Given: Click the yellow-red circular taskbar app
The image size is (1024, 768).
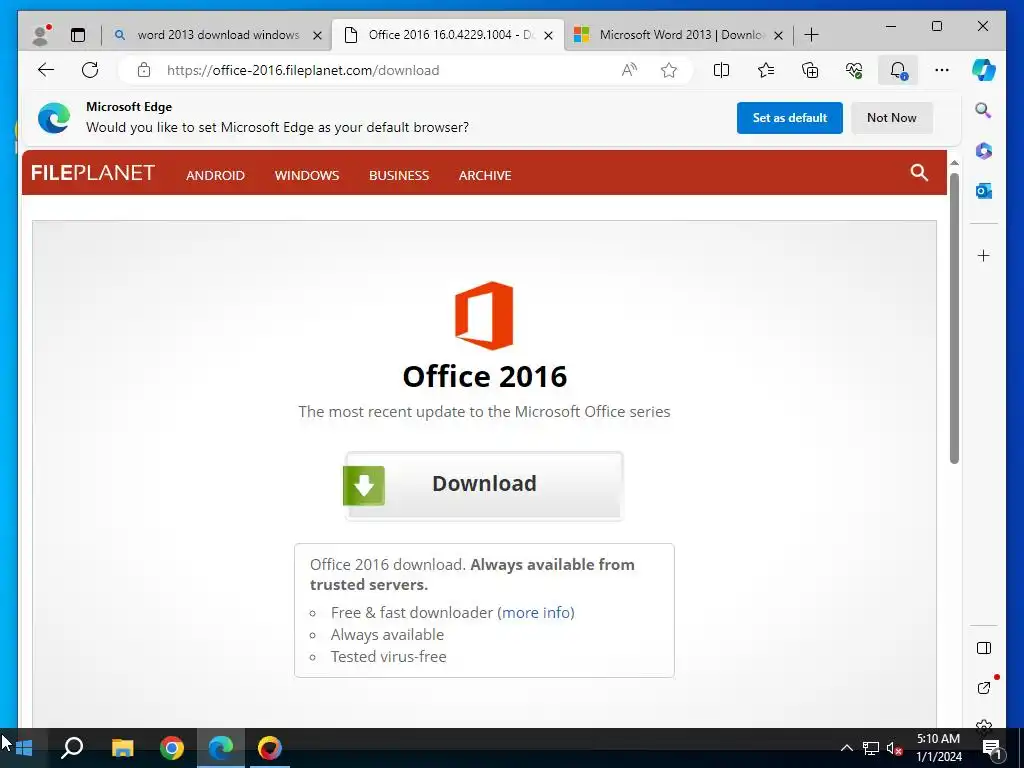Looking at the screenshot, I should pyautogui.click(x=270, y=748).
